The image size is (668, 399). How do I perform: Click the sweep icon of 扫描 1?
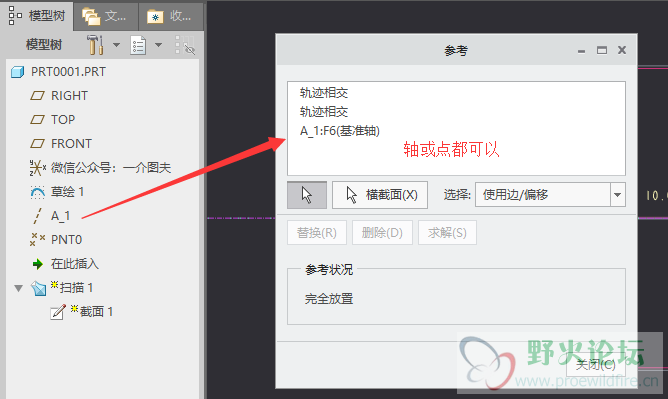point(38,288)
